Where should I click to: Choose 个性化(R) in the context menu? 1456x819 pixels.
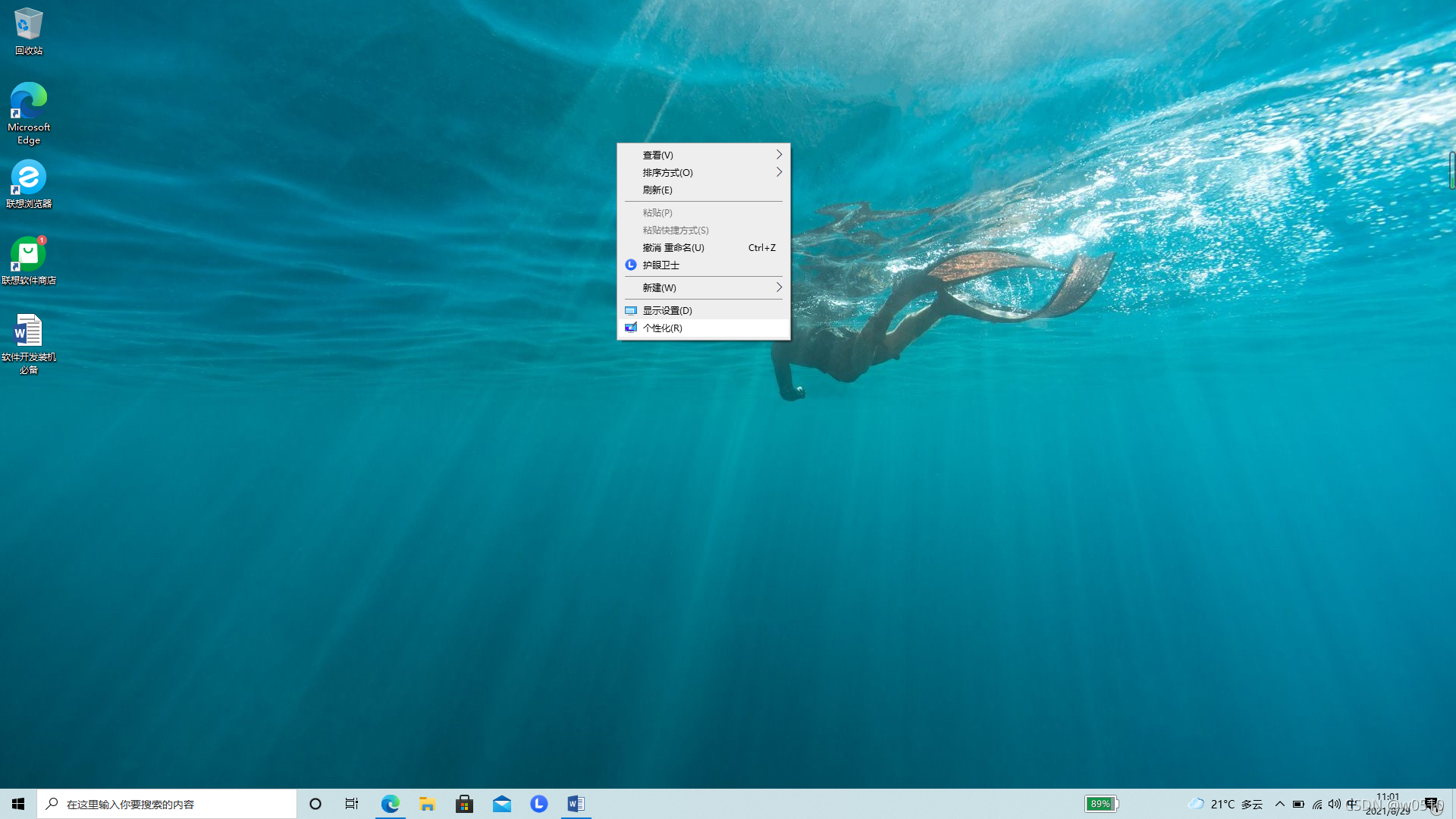pos(663,328)
